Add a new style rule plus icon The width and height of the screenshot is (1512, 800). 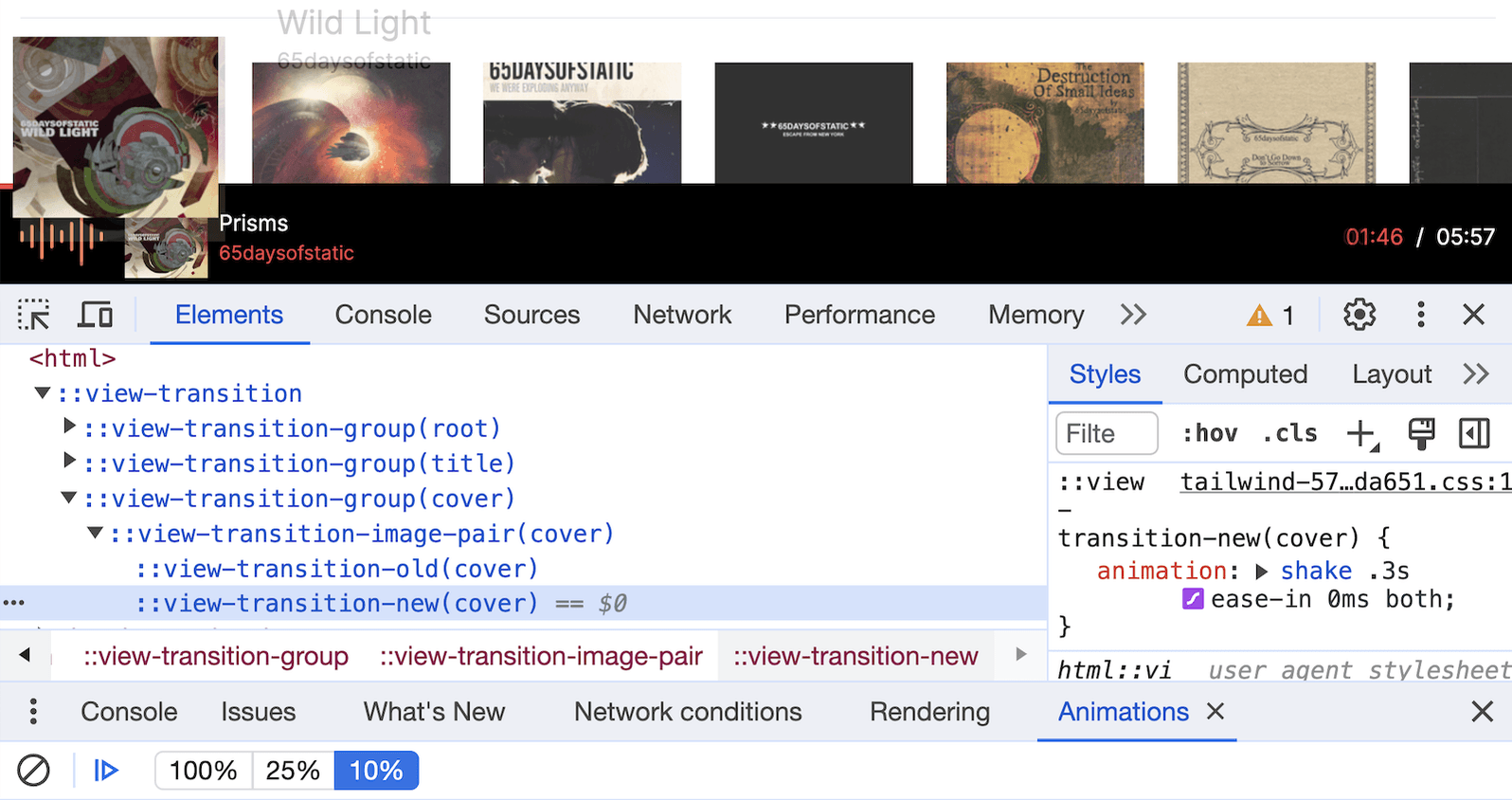[1361, 434]
